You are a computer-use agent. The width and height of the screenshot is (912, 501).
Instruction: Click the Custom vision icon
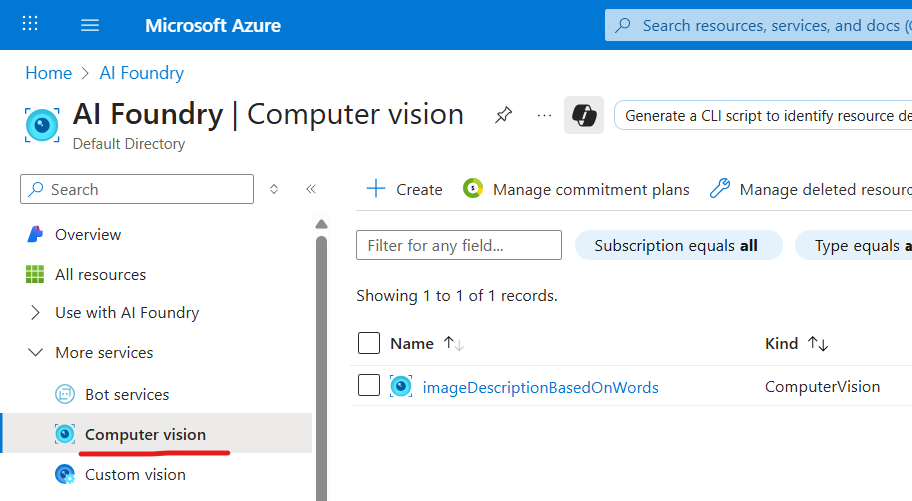click(x=65, y=474)
